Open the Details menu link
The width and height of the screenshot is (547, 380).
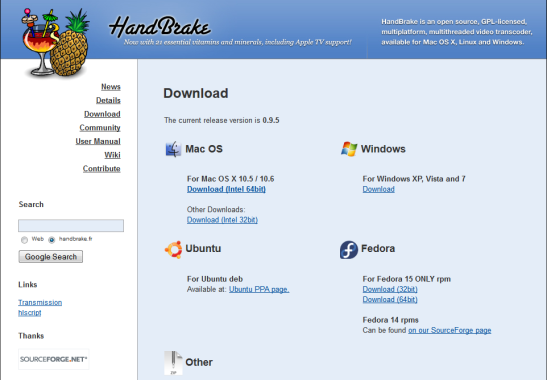pos(108,100)
